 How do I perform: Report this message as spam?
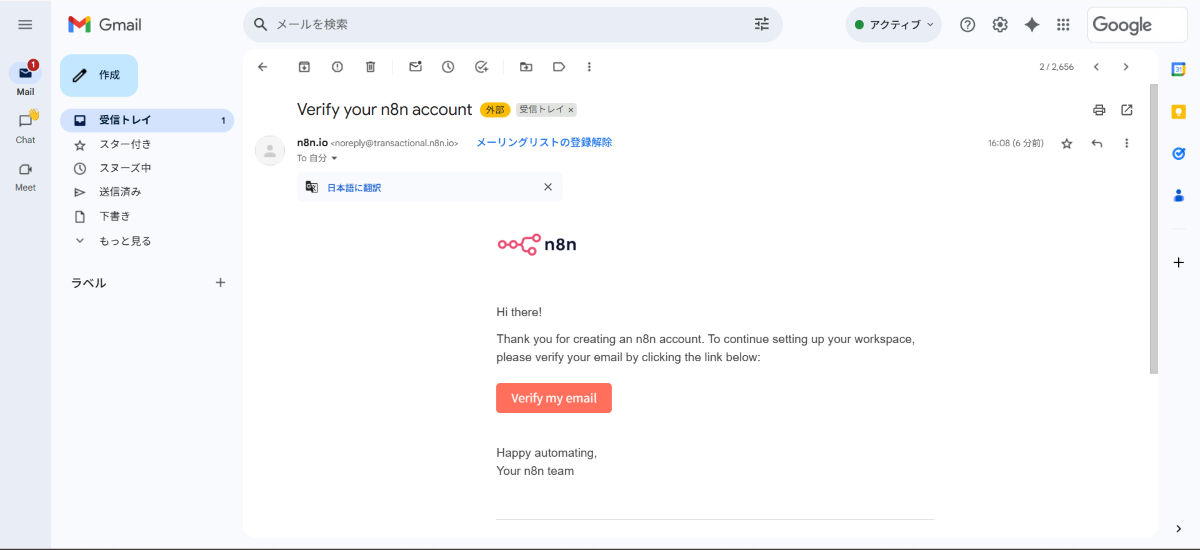click(x=337, y=67)
